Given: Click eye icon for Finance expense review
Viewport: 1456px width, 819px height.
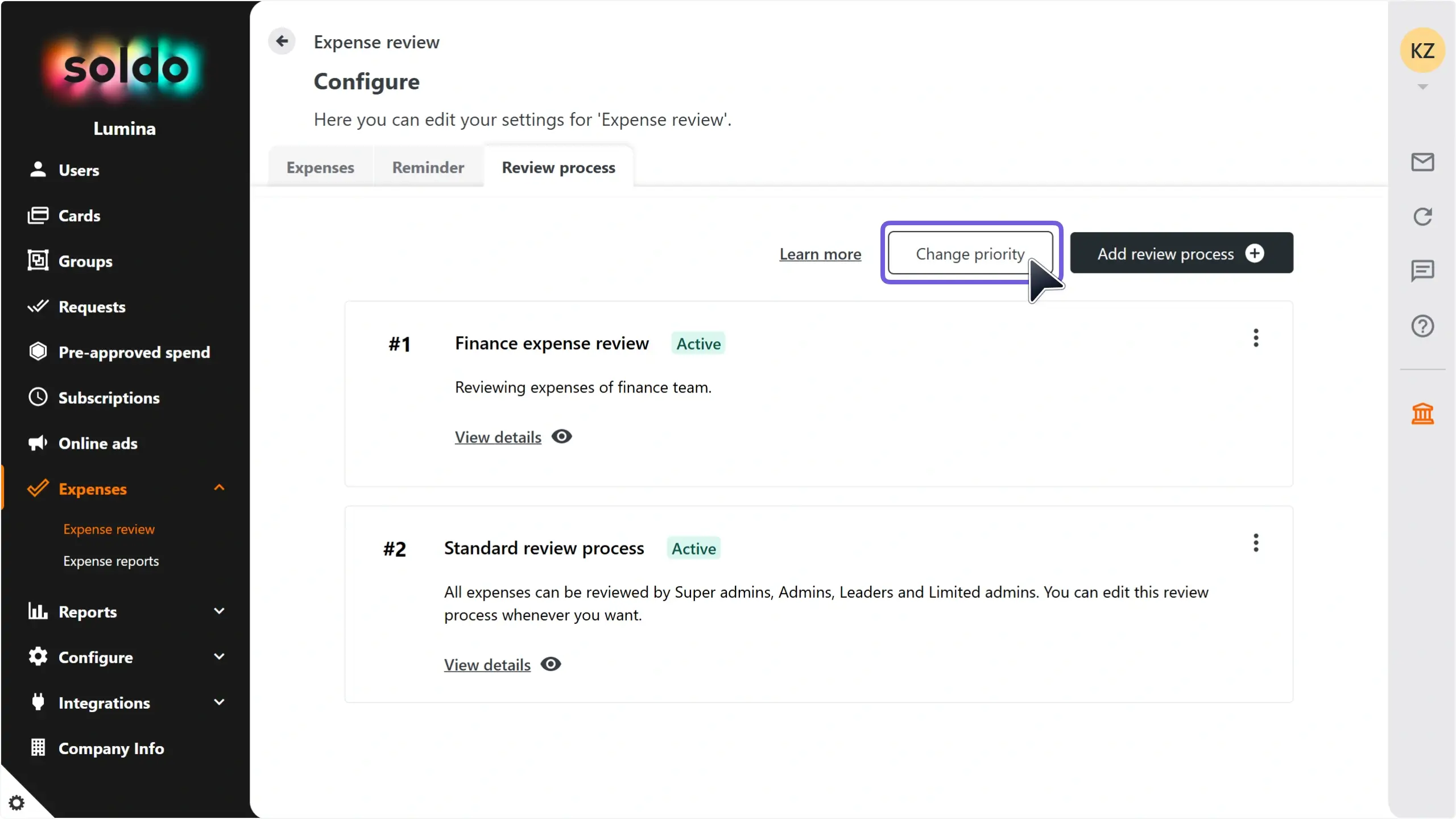Looking at the screenshot, I should pyautogui.click(x=561, y=436).
